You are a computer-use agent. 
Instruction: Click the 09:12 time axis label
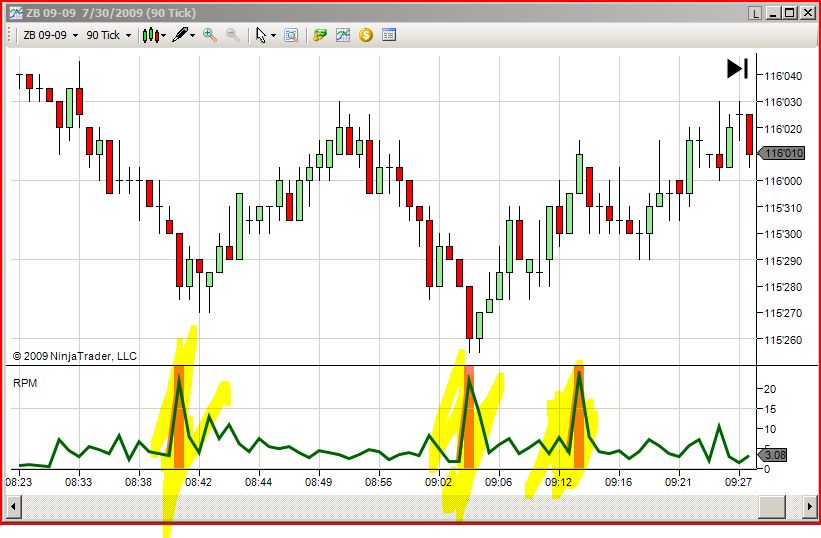(558, 482)
